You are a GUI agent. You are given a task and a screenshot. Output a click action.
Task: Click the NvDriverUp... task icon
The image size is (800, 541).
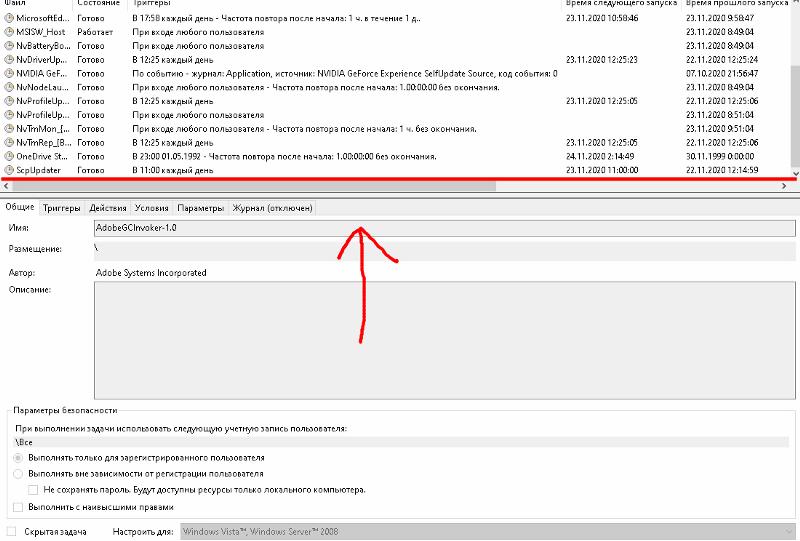pos(9,59)
